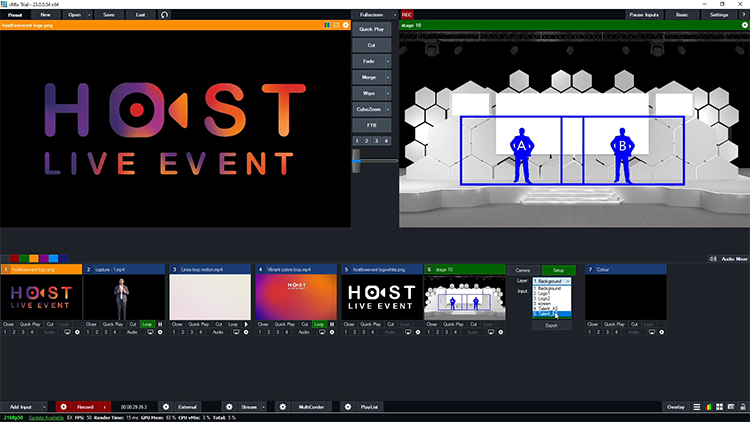Click the Quick Play transition button
The image size is (750, 422).
coord(370,29)
